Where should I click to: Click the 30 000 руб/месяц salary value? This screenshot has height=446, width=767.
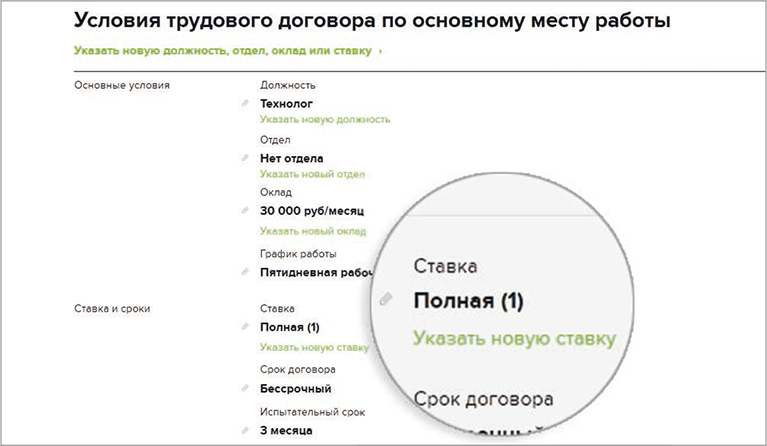tap(312, 211)
